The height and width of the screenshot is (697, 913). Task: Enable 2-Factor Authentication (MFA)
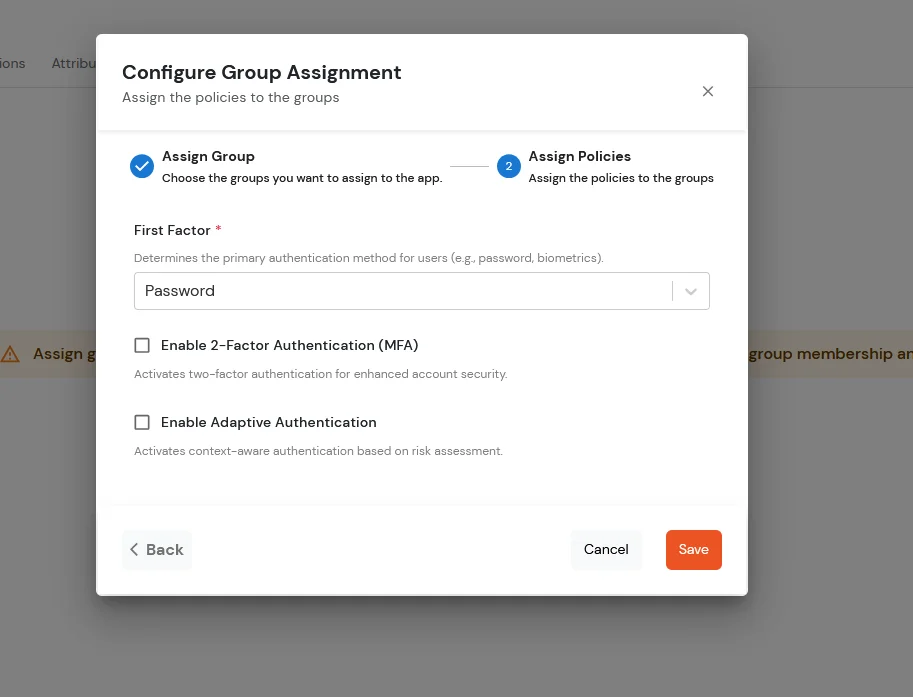coord(142,345)
